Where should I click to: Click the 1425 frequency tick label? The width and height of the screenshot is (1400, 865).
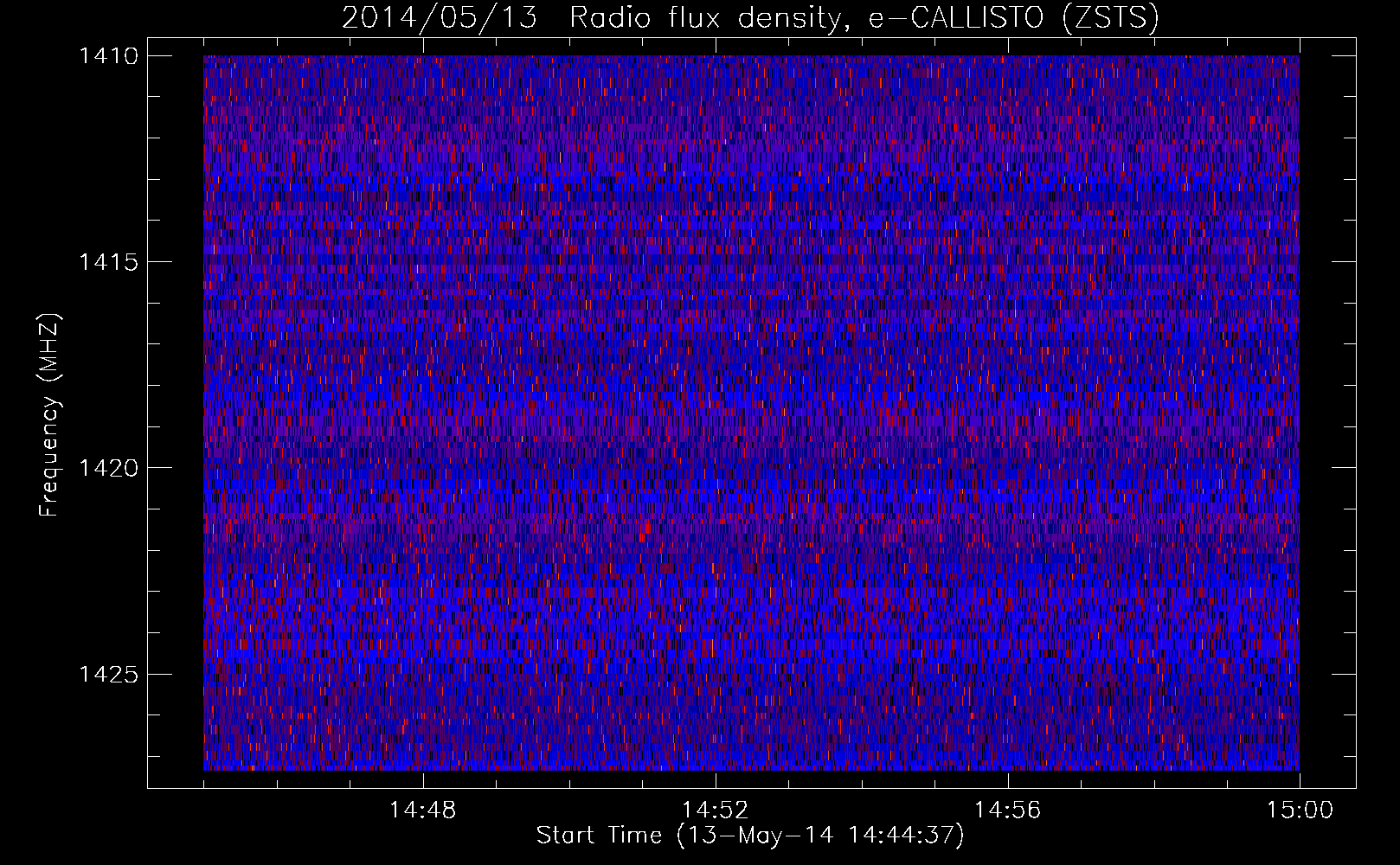[x=108, y=674]
